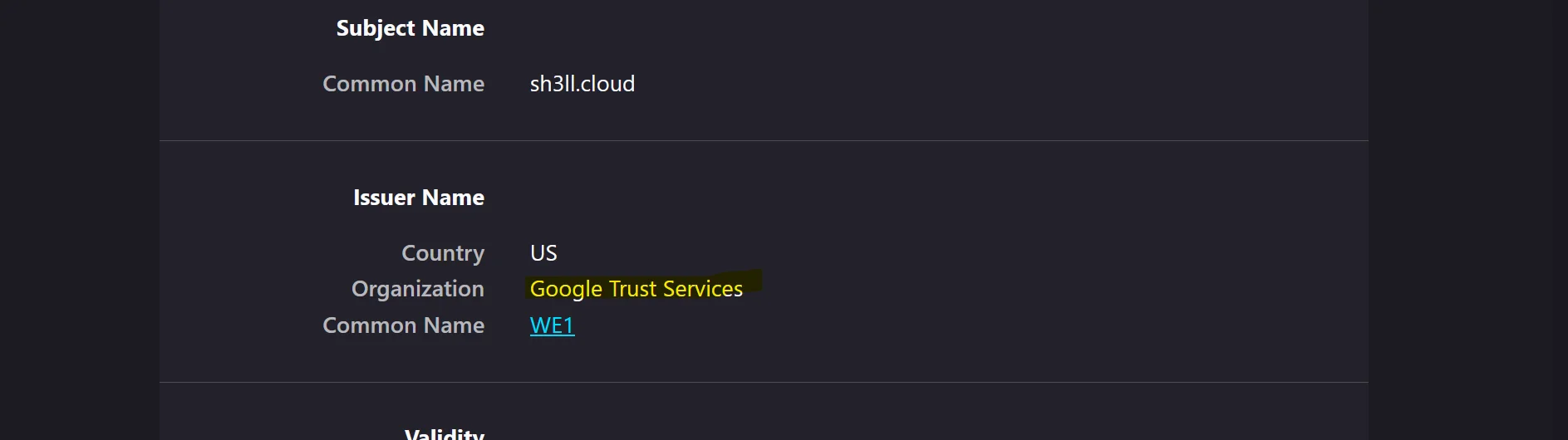Click the sh3ll.cloud subject common name value
This screenshot has height=440, width=1568.
point(582,84)
